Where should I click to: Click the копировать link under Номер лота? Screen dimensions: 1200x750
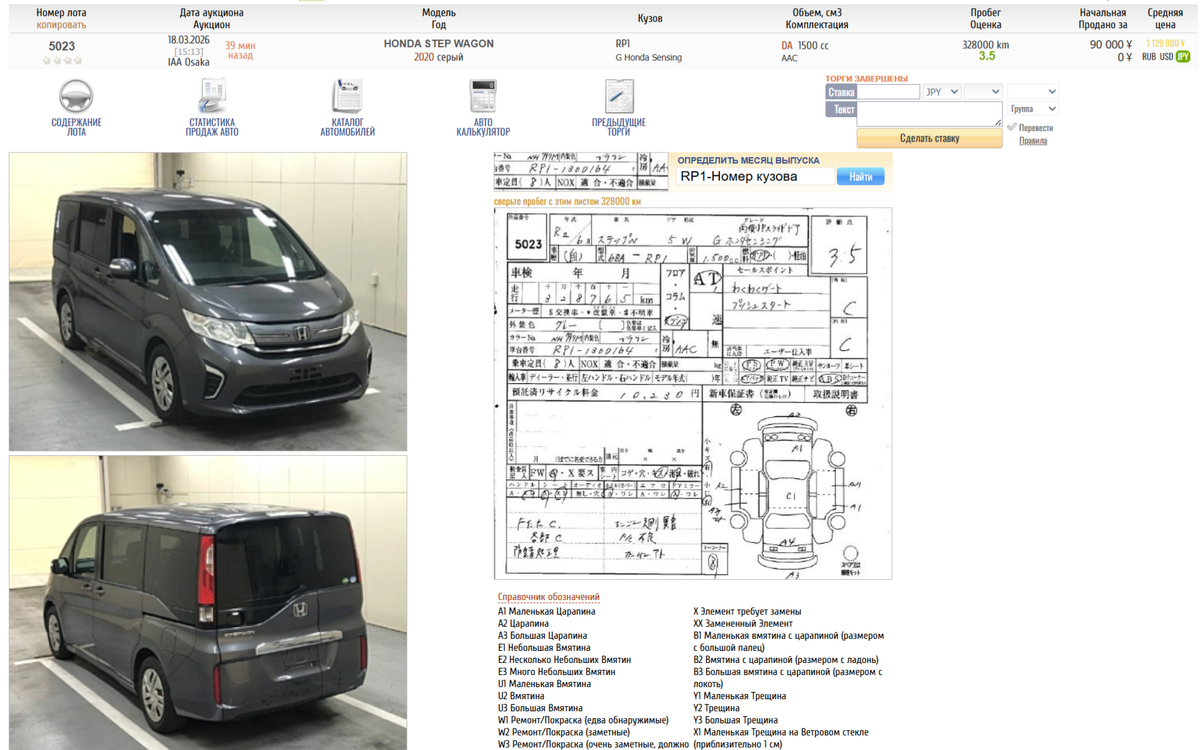[x=62, y=24]
